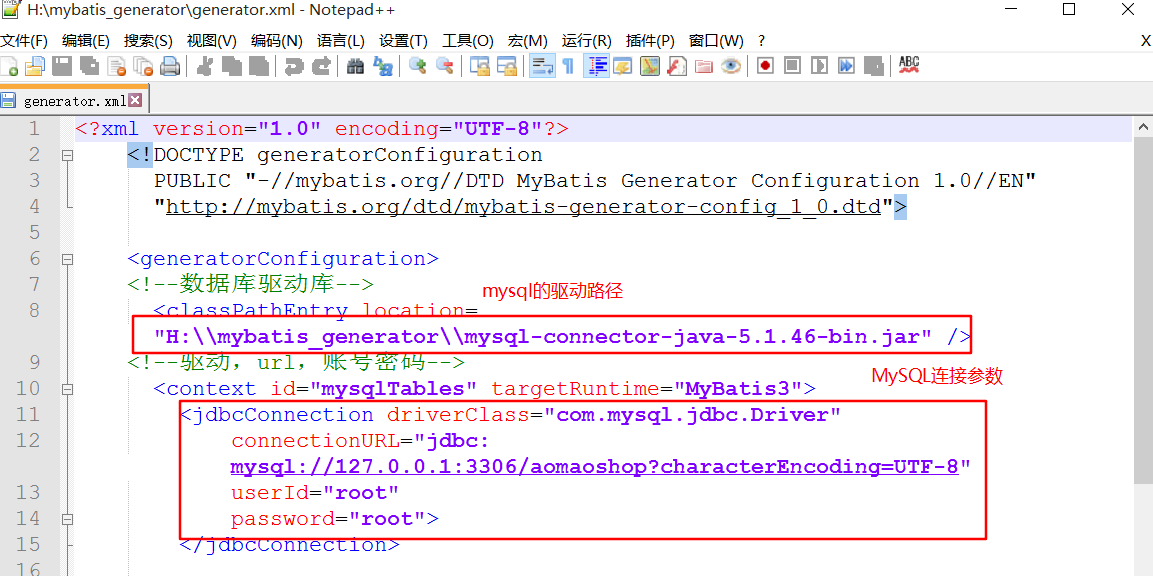
Task: Click the Save recorded macro icon
Action: 874,66
